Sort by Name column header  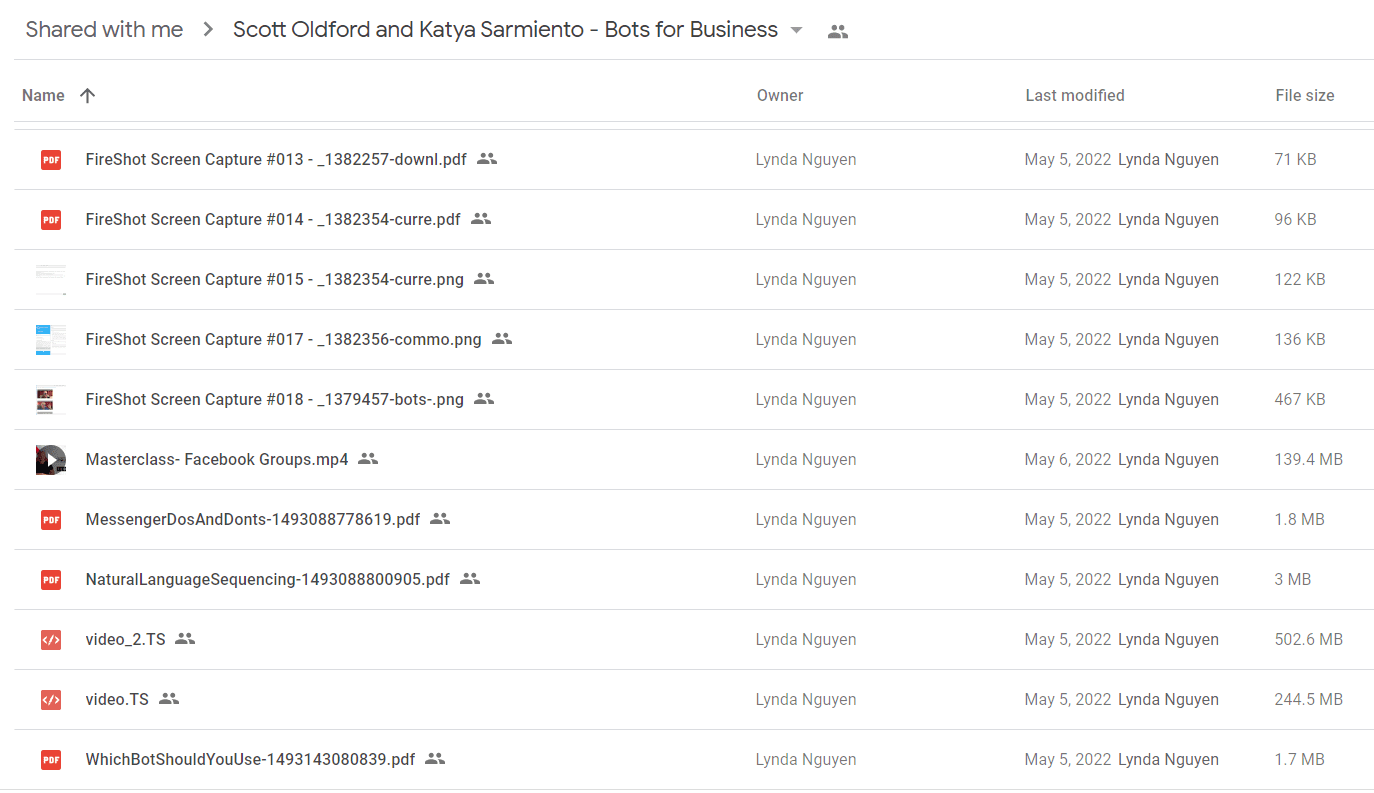click(x=43, y=95)
